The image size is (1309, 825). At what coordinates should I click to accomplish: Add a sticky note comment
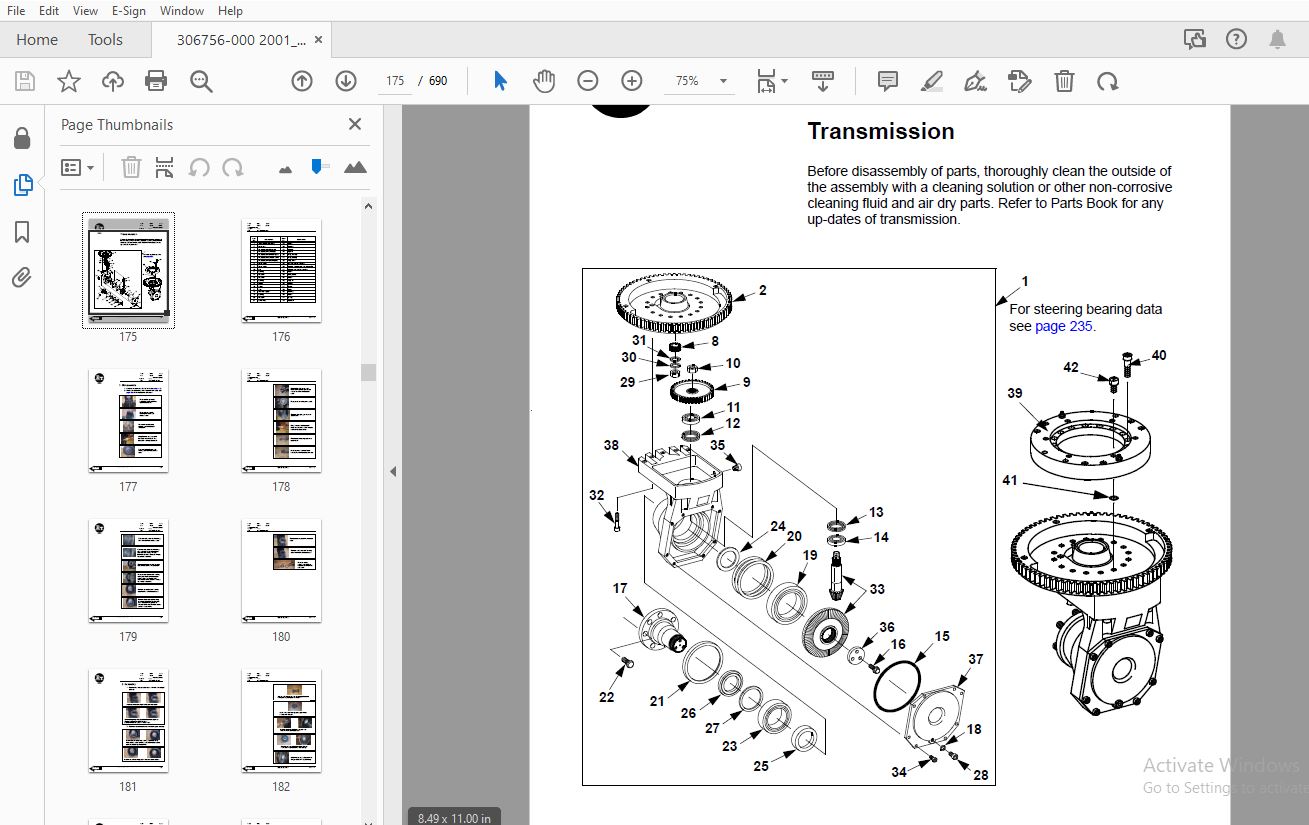click(x=887, y=81)
